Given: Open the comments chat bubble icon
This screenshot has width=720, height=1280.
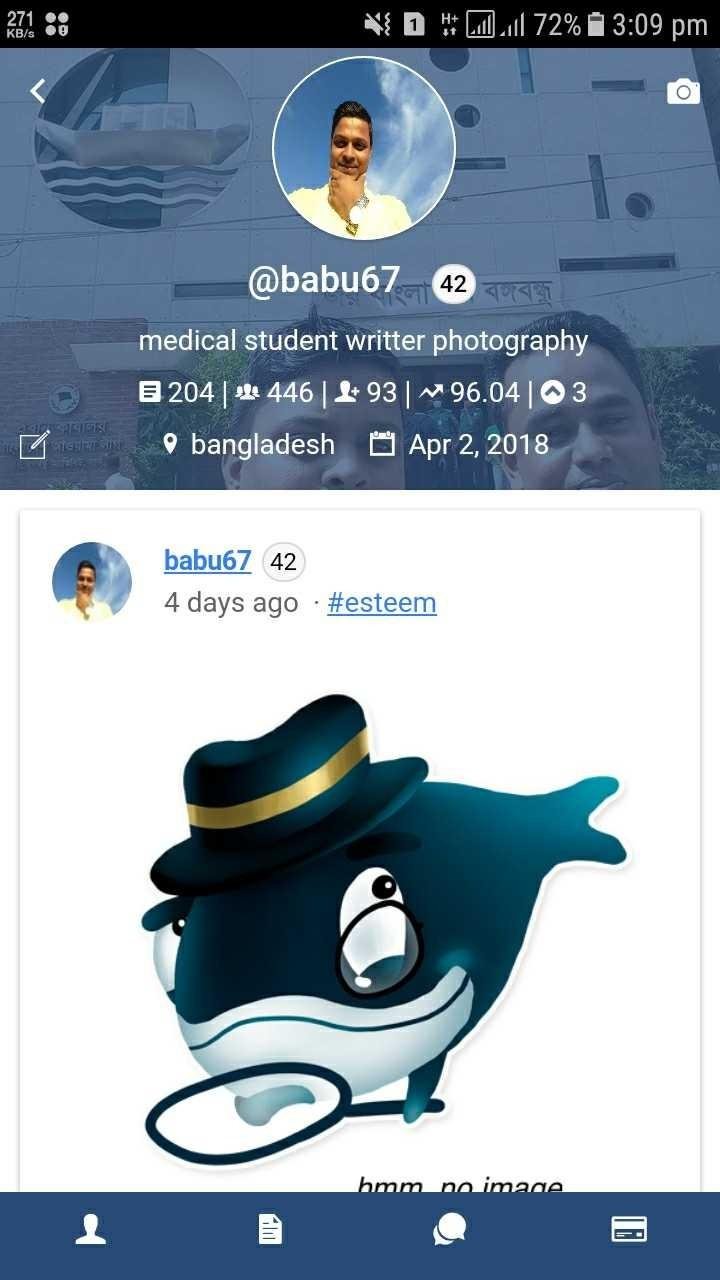Looking at the screenshot, I should click(x=449, y=1229).
